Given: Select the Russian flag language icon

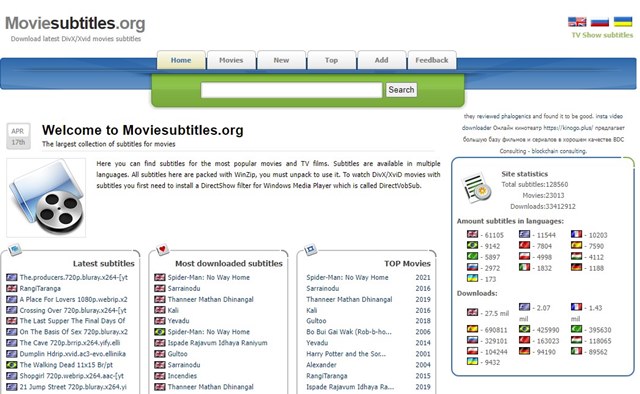Looking at the screenshot, I should (600, 22).
